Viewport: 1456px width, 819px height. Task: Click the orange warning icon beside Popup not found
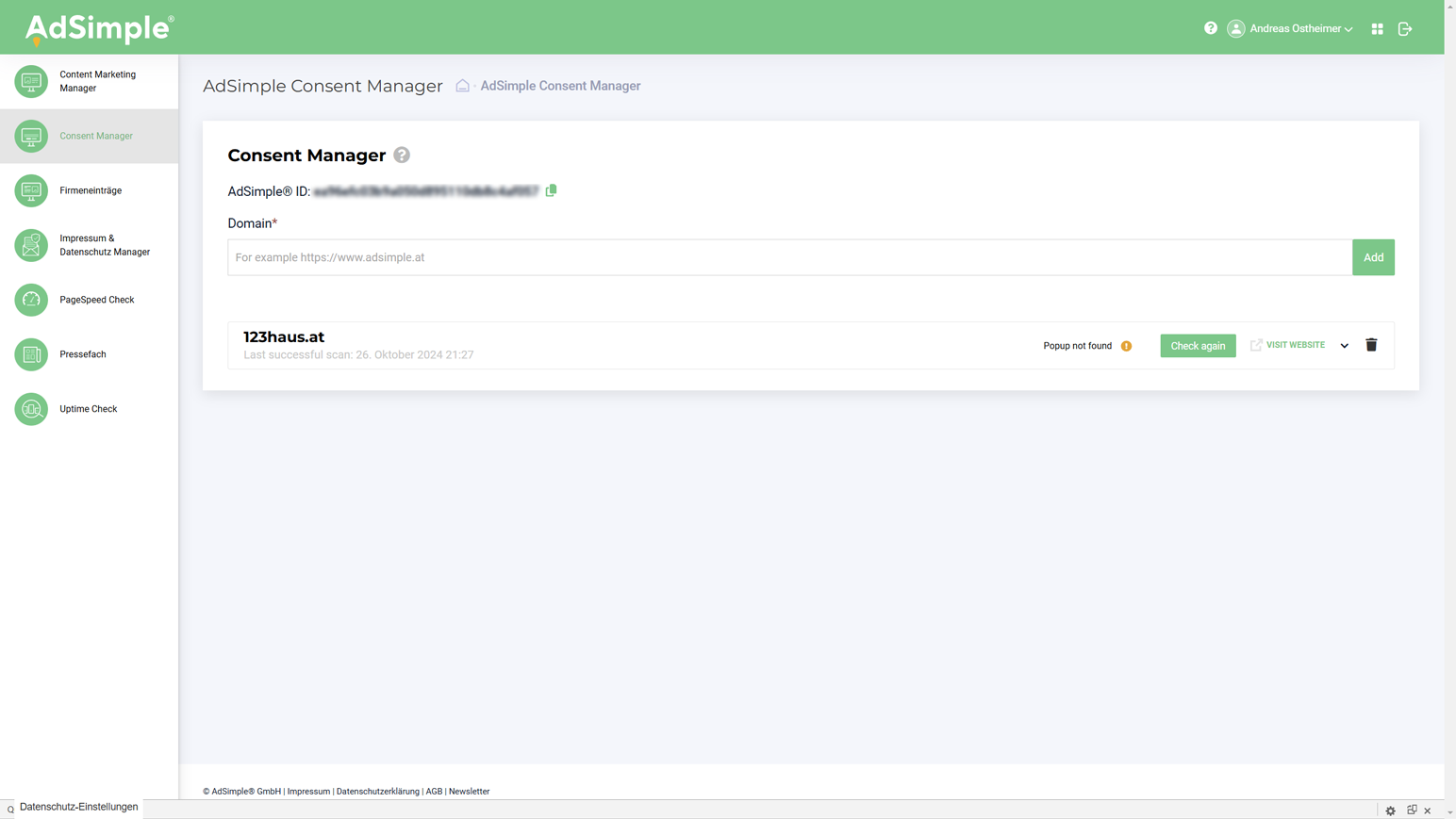1127,346
